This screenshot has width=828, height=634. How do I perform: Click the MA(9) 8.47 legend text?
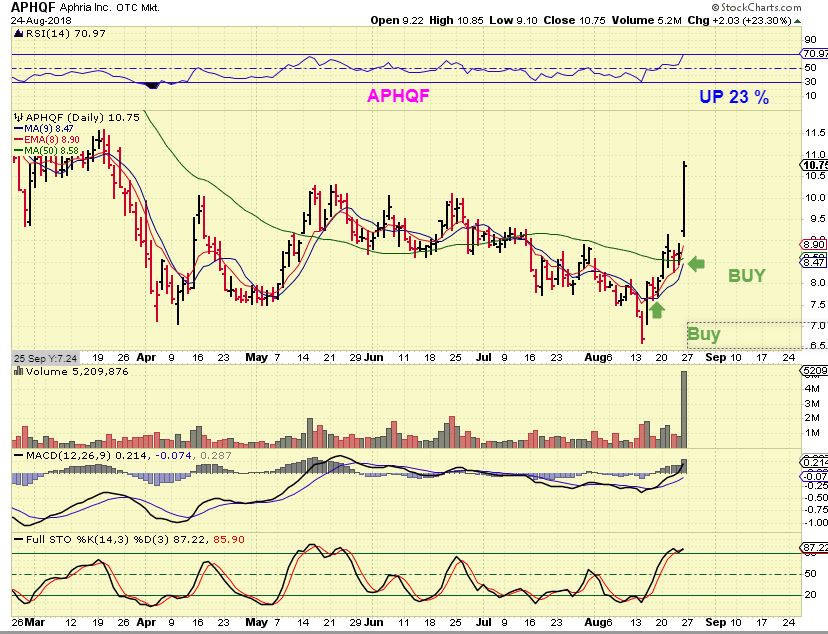coord(49,129)
